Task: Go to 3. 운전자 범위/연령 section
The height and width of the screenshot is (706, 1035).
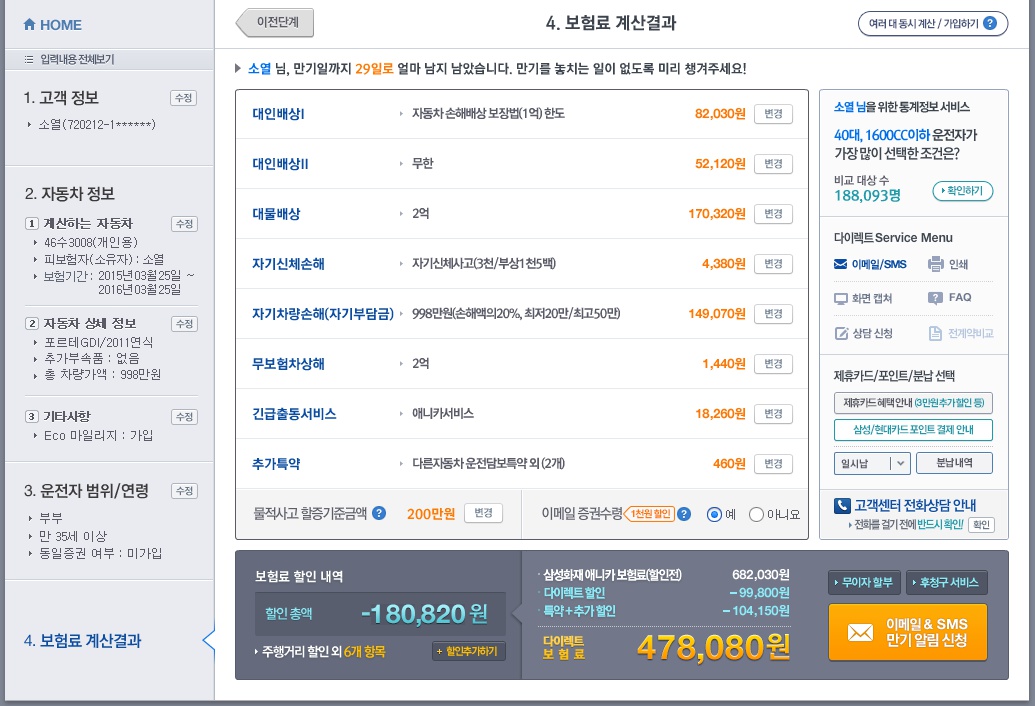Action: [86, 491]
